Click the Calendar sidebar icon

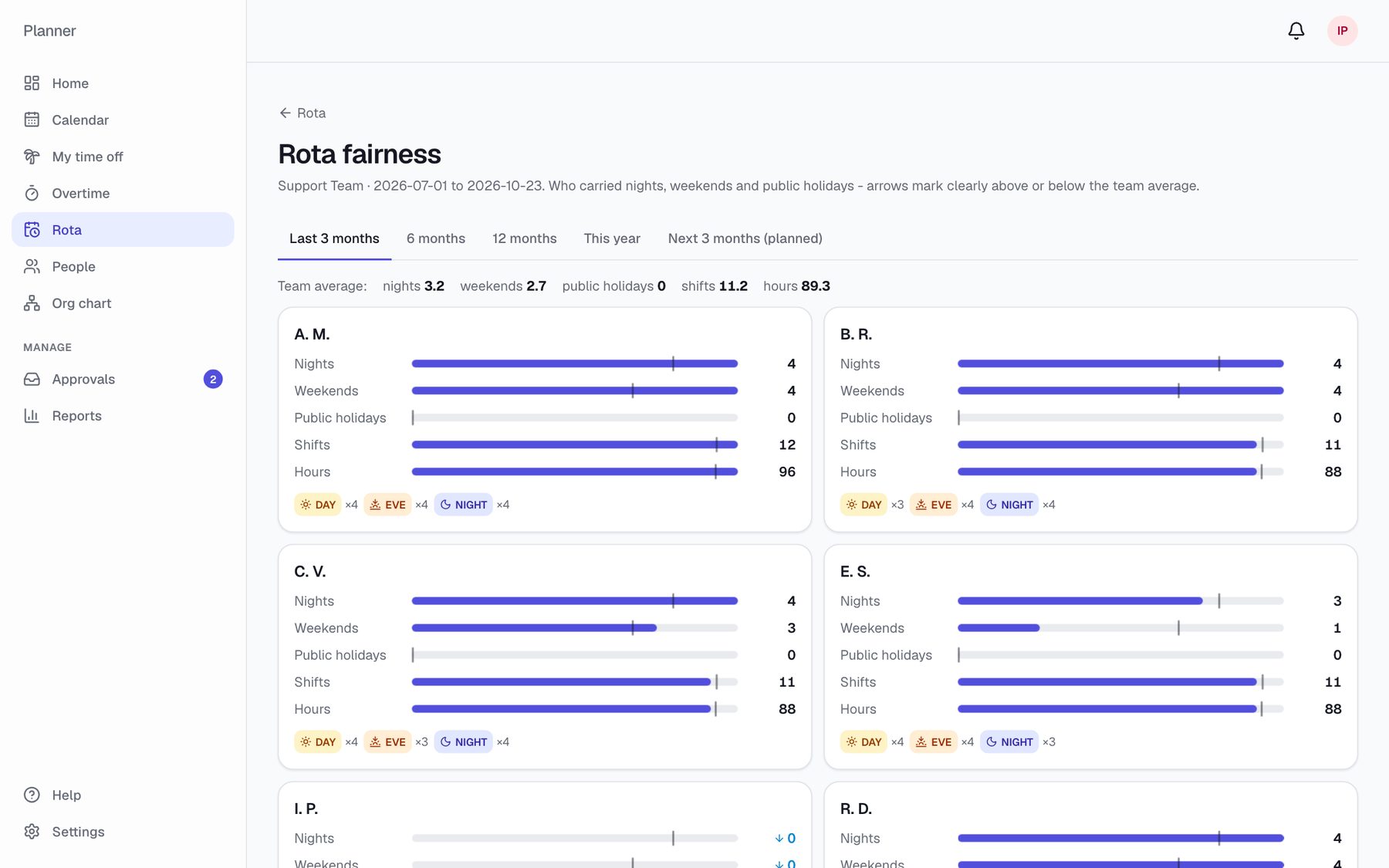(32, 120)
